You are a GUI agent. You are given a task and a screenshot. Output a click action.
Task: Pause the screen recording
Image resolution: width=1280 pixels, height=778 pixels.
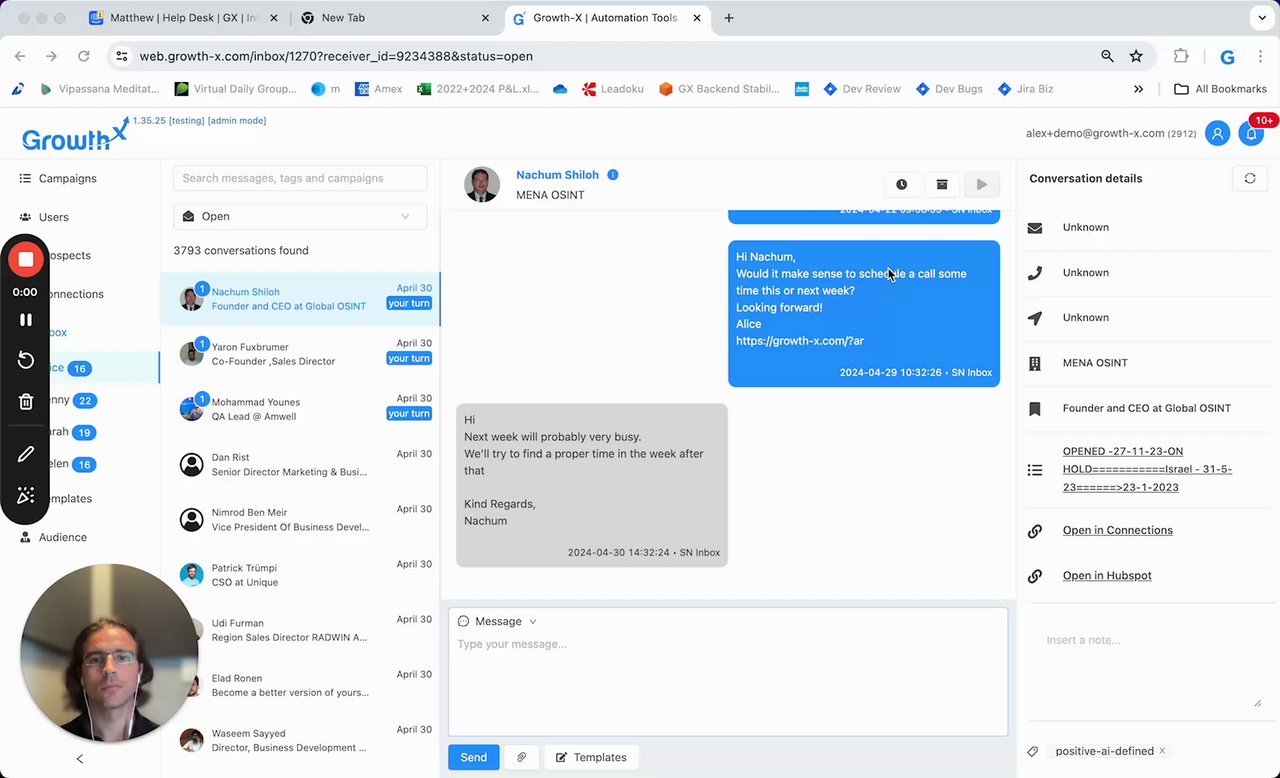(x=26, y=320)
